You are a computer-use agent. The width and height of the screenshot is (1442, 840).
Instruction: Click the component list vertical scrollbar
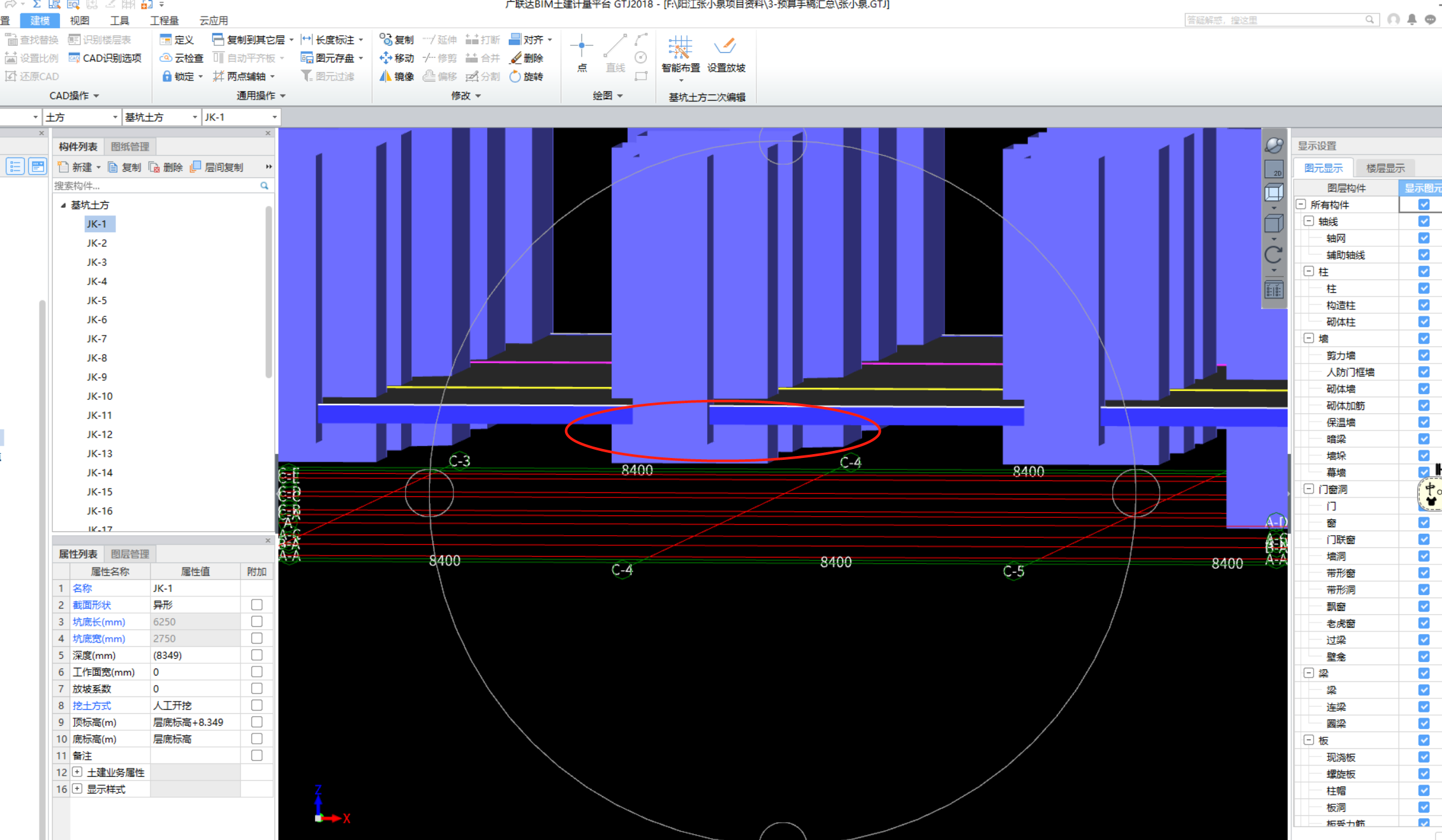[269, 292]
